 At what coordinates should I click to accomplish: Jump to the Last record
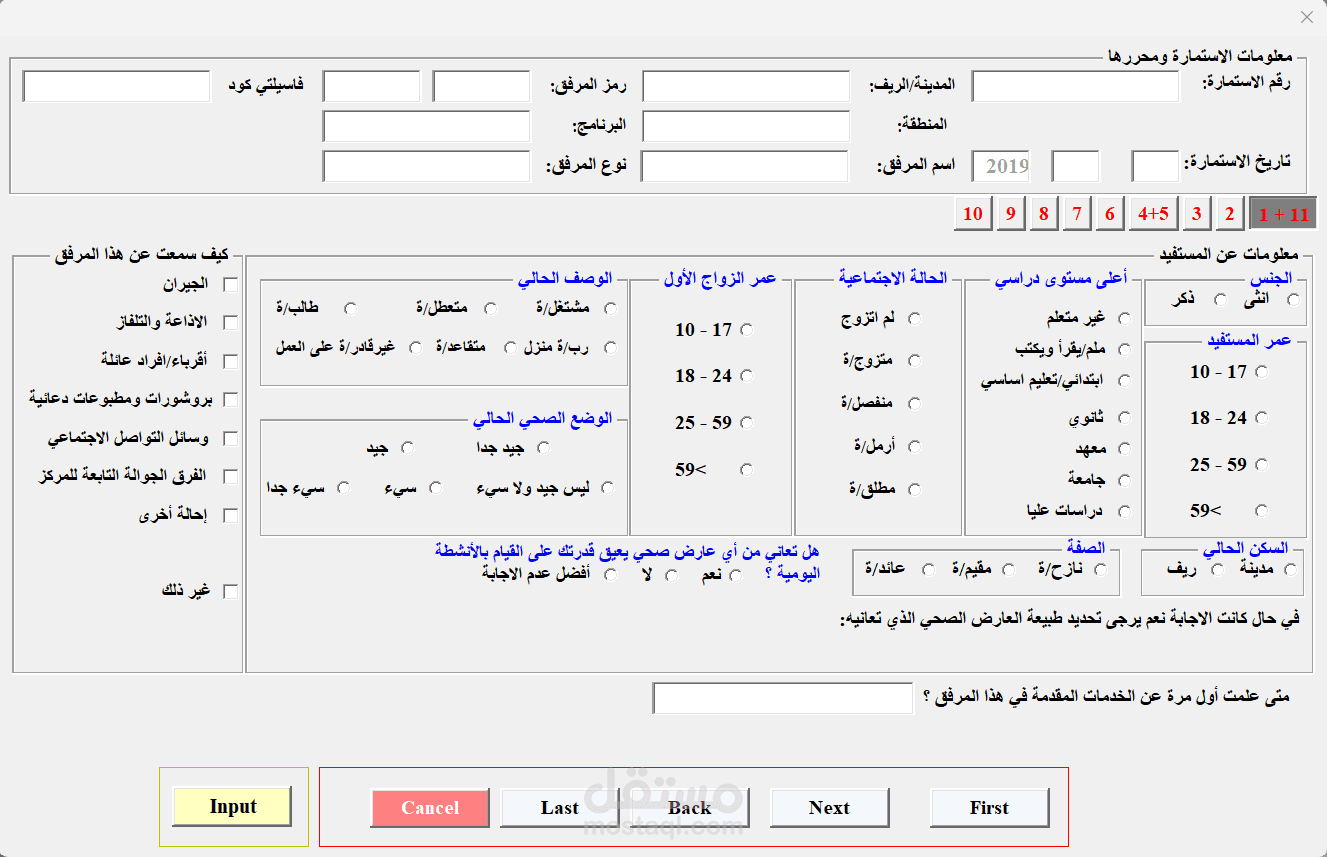(560, 808)
